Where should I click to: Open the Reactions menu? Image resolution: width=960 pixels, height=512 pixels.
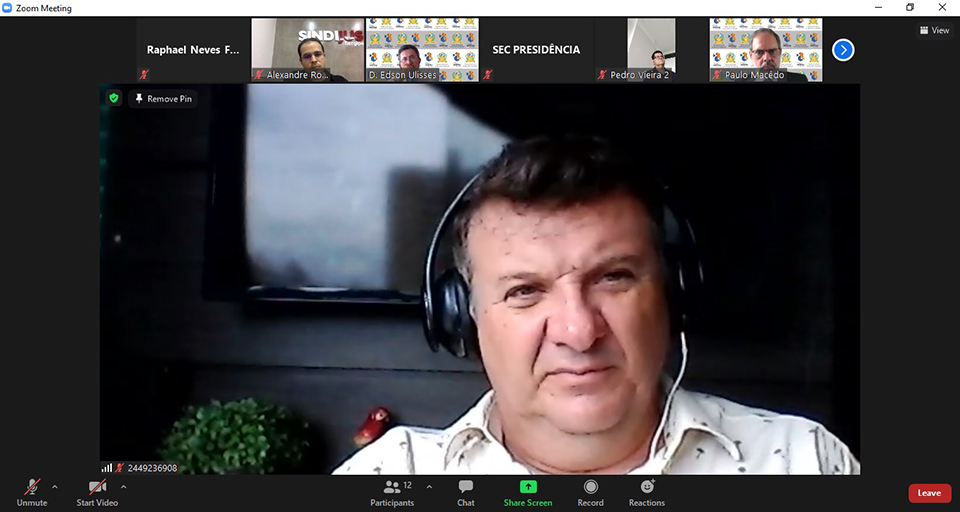(x=646, y=491)
